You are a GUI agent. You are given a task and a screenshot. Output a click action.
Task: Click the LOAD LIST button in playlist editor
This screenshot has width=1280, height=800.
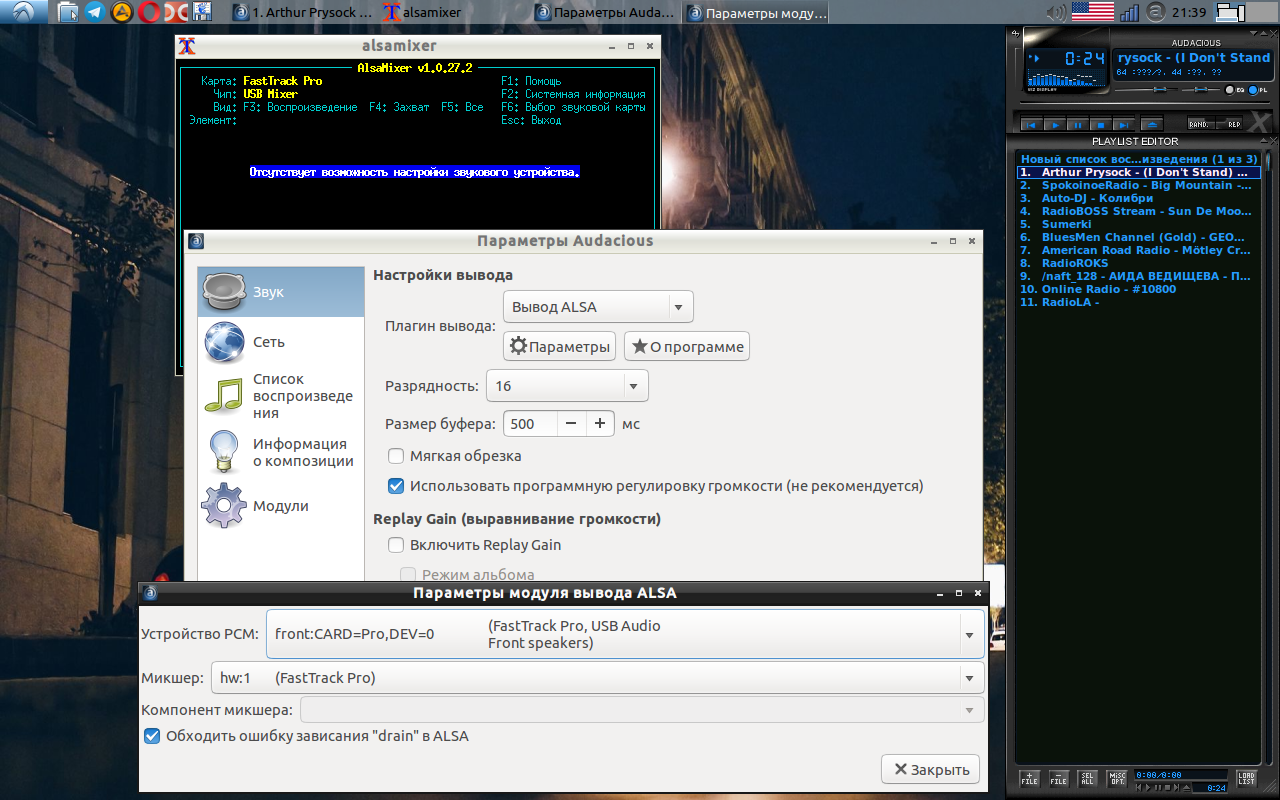1246,779
